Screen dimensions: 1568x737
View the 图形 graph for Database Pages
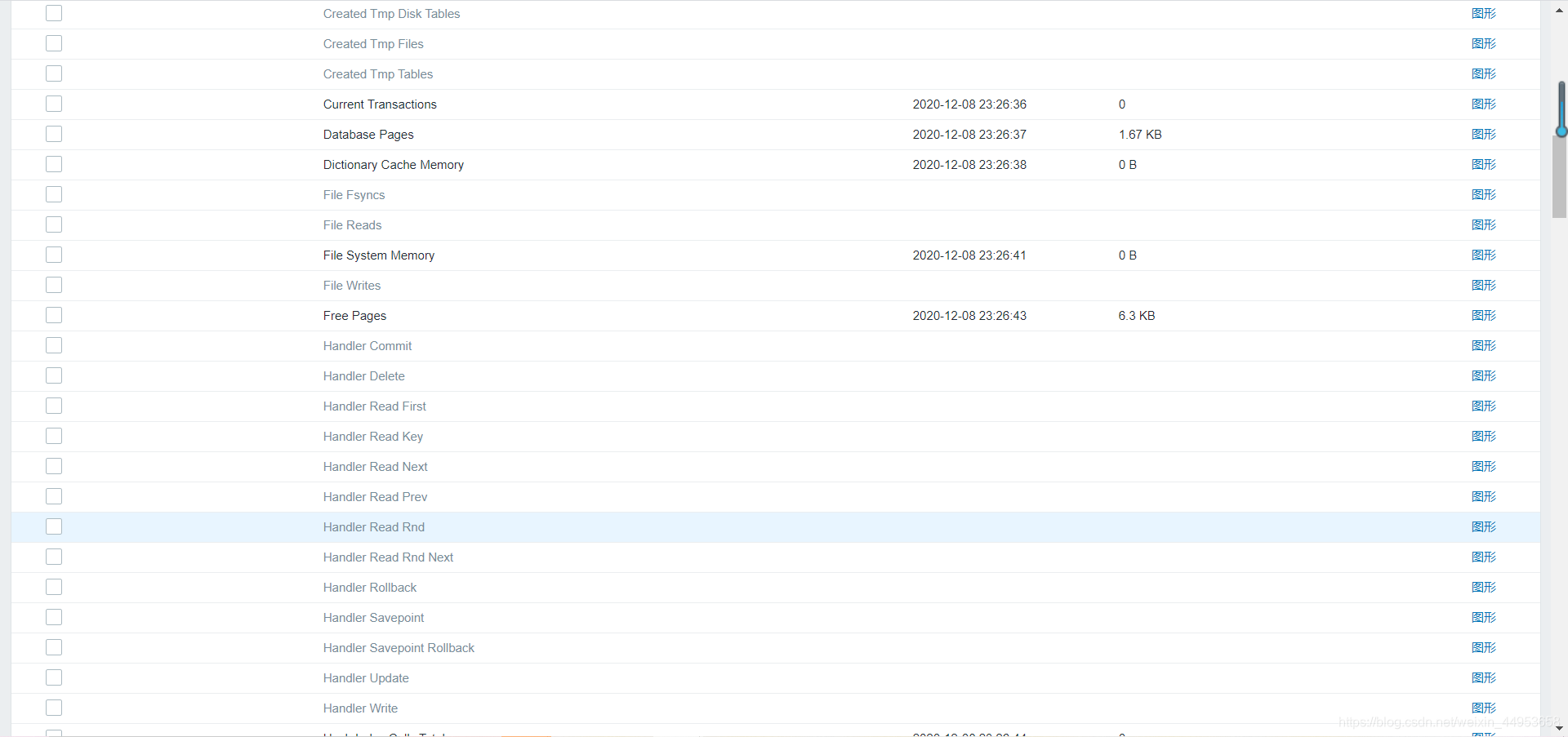click(1484, 134)
